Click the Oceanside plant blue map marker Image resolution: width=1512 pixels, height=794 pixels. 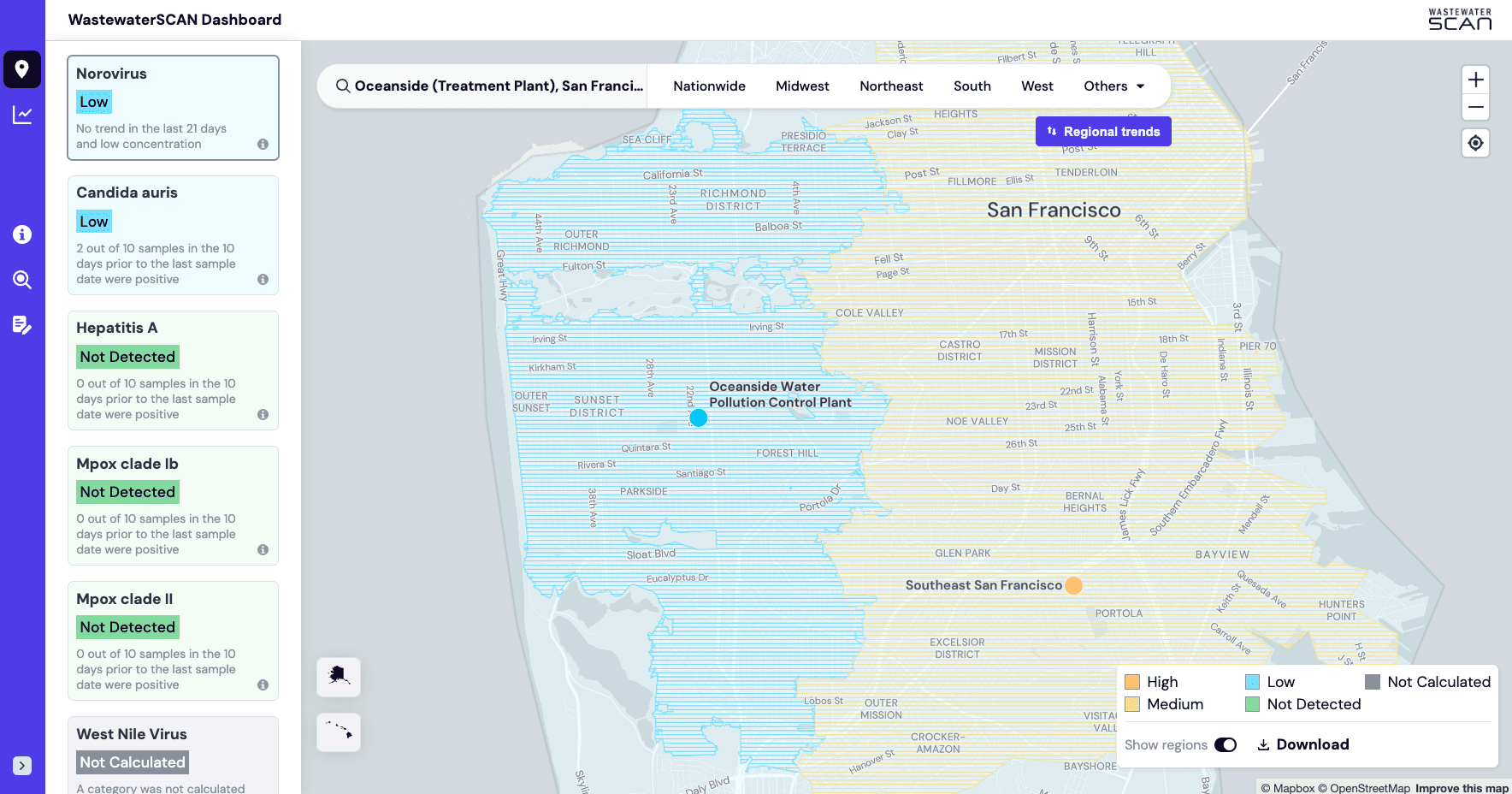699,418
